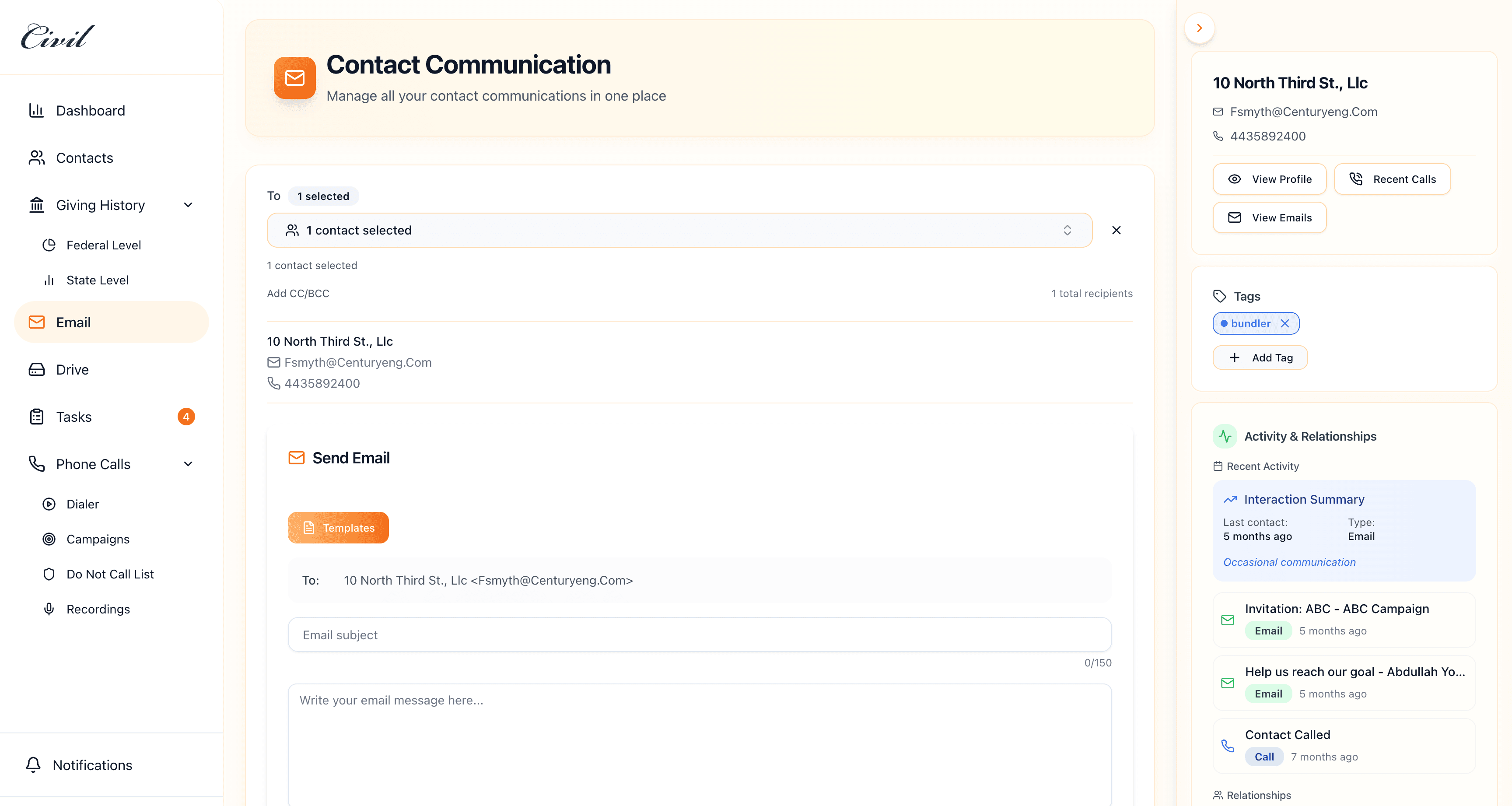Click Add CC/BCC link

pos(298,293)
